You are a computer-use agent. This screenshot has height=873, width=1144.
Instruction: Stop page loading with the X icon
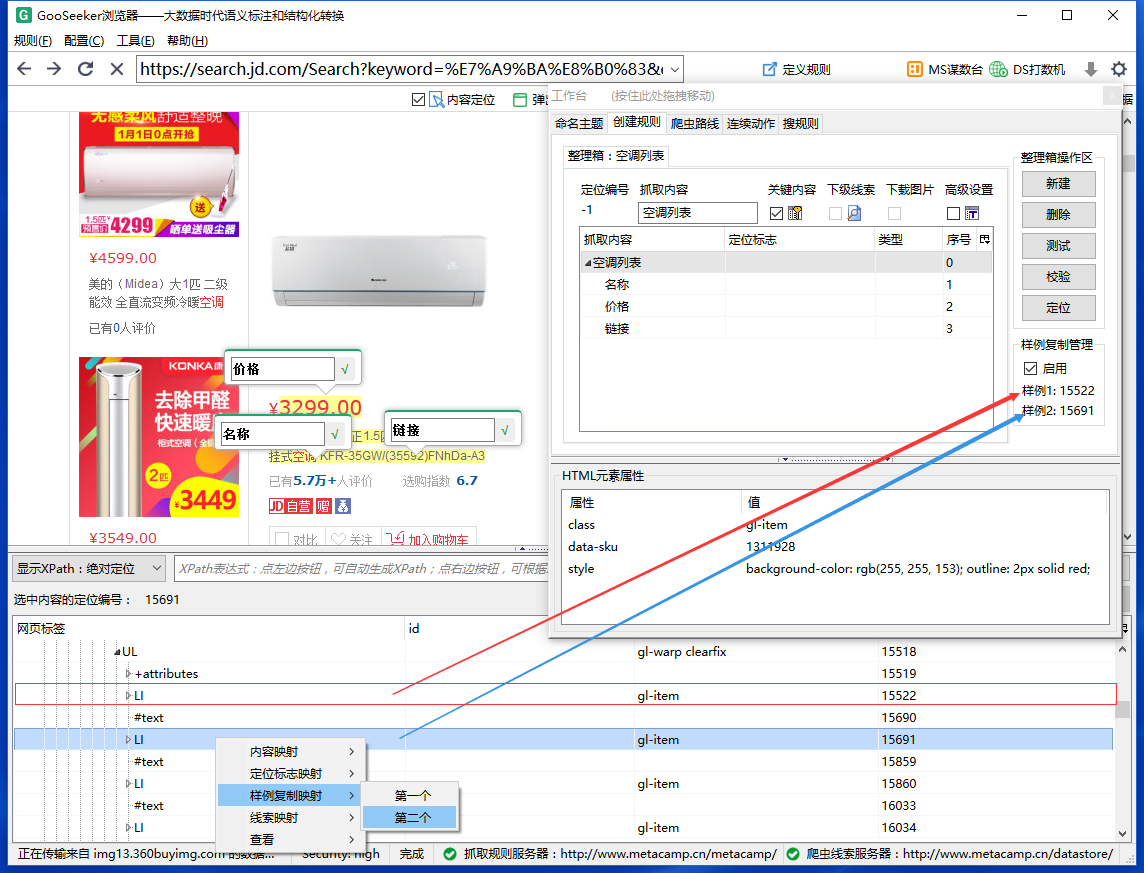point(117,69)
